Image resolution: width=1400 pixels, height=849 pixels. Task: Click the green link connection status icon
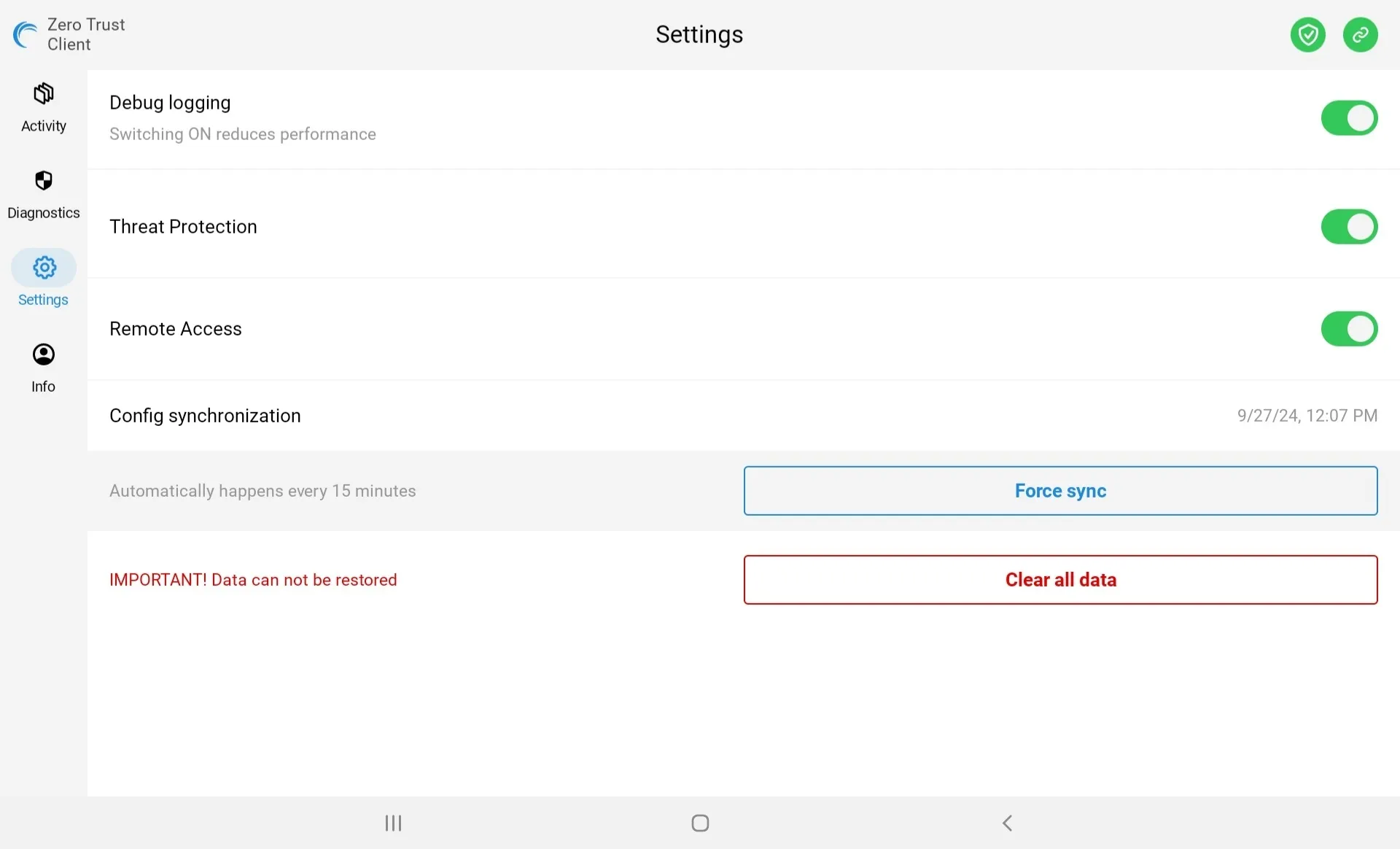coord(1361,35)
